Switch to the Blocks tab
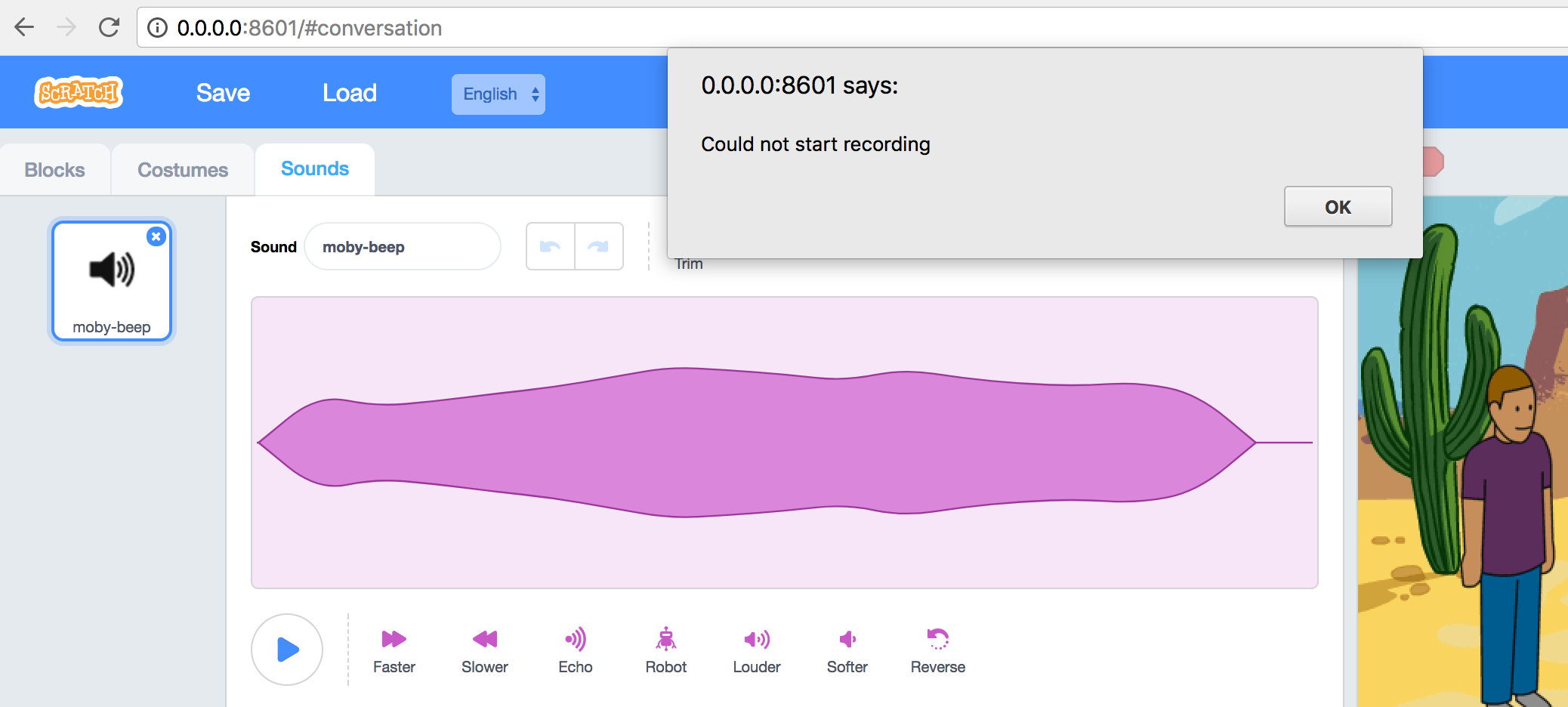This screenshot has width=1568, height=707. click(54, 169)
